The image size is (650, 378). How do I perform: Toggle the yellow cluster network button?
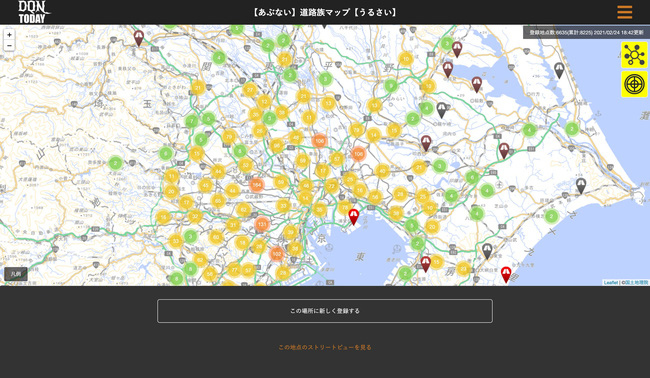pyautogui.click(x=634, y=55)
